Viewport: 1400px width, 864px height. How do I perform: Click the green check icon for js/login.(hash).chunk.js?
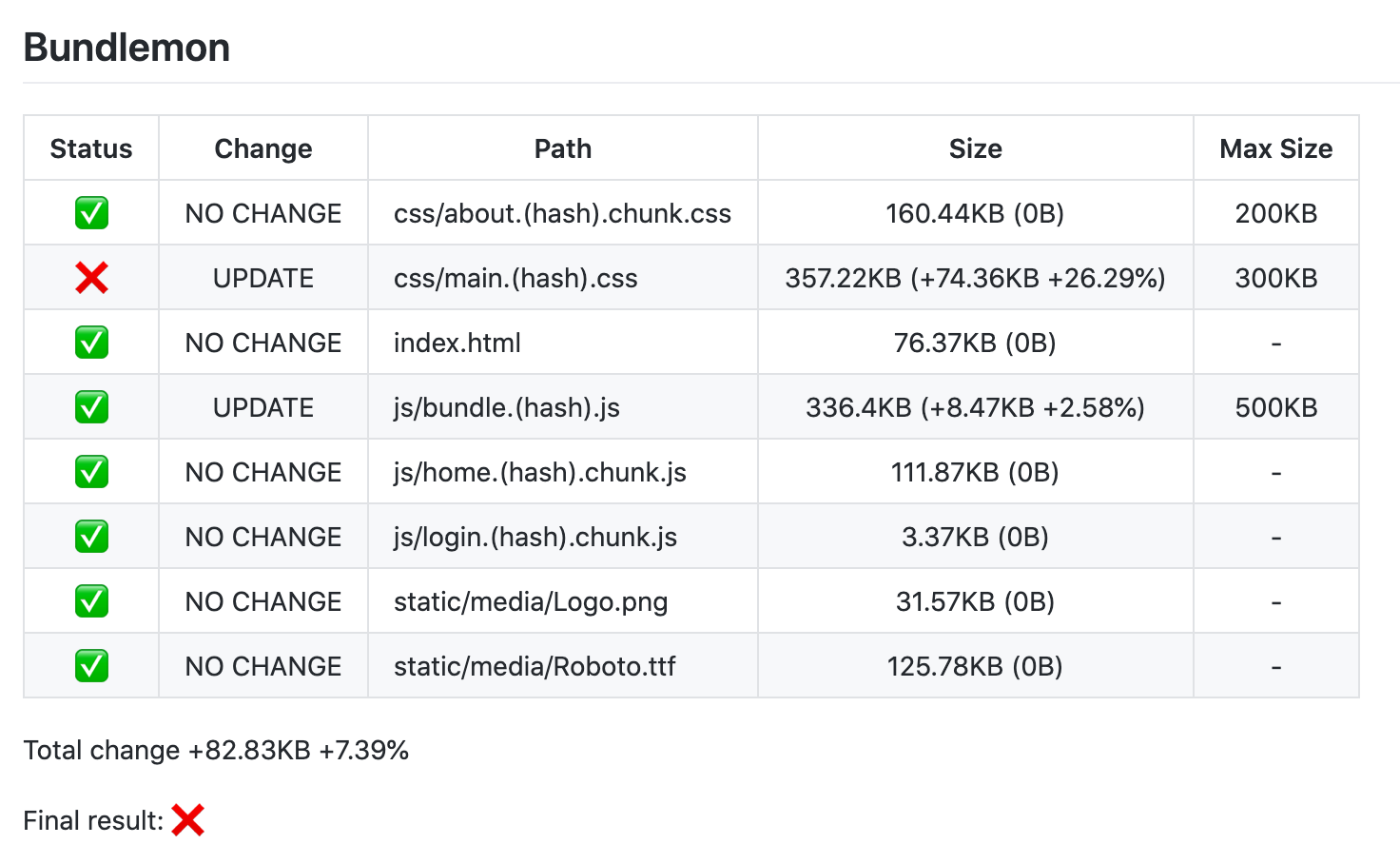[x=91, y=537]
